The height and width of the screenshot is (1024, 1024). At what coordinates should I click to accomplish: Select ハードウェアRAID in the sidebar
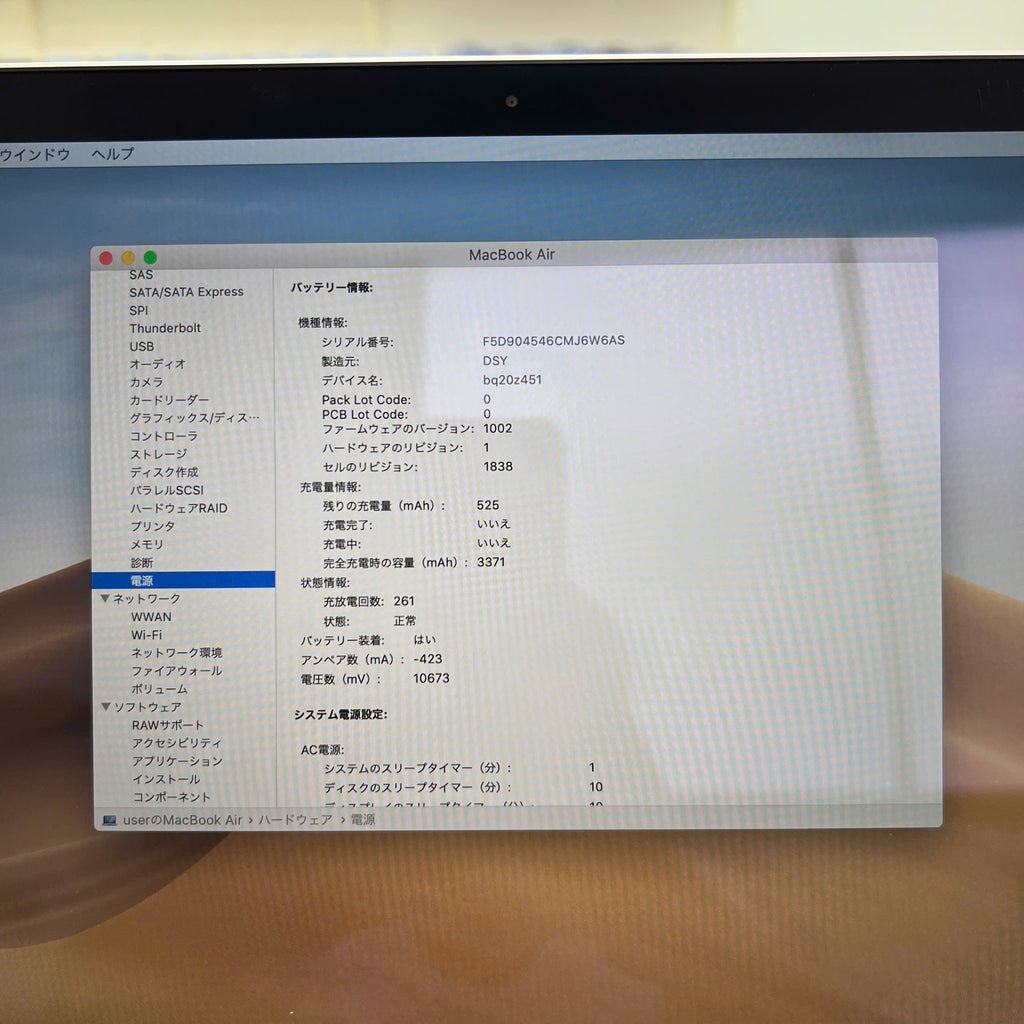point(179,508)
